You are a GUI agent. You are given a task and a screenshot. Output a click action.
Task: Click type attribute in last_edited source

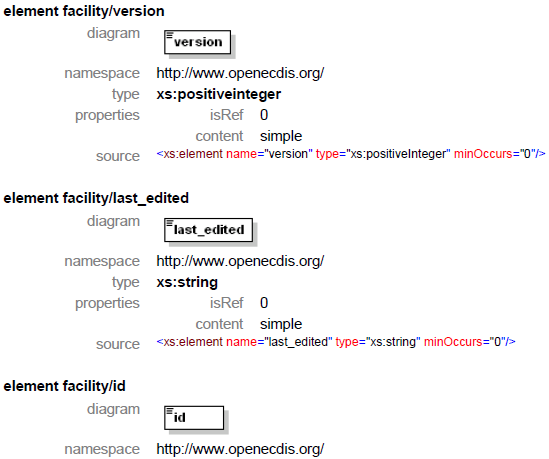(347, 342)
